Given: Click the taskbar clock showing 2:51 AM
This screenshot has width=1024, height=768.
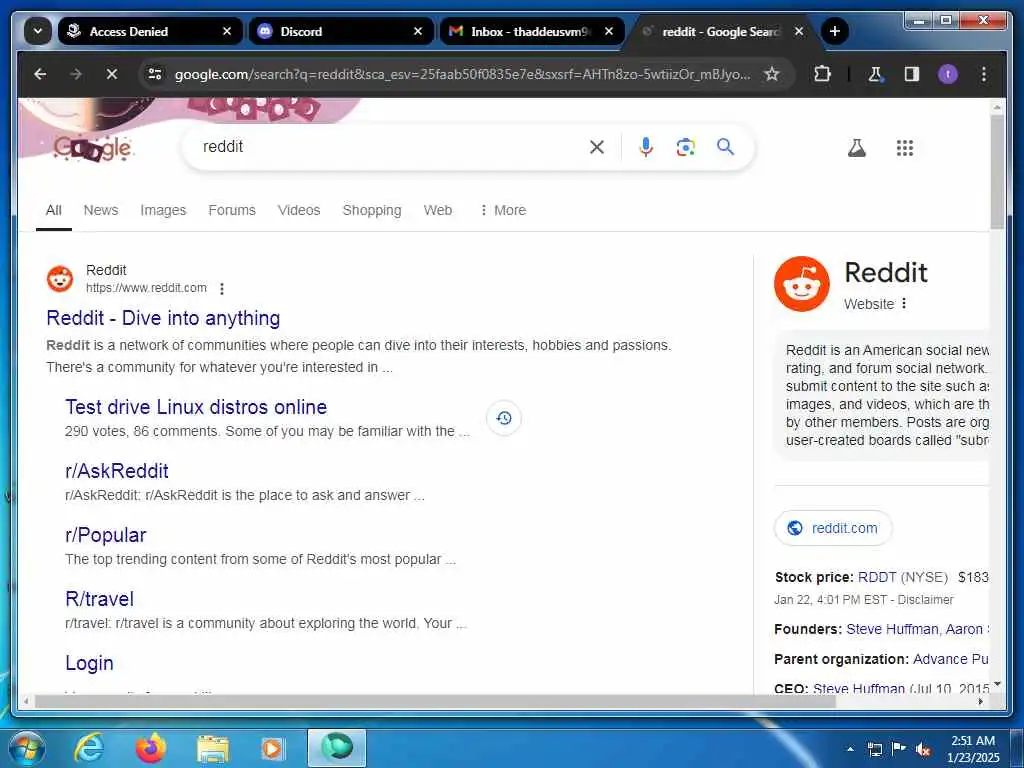Looking at the screenshot, I should (x=973, y=749).
